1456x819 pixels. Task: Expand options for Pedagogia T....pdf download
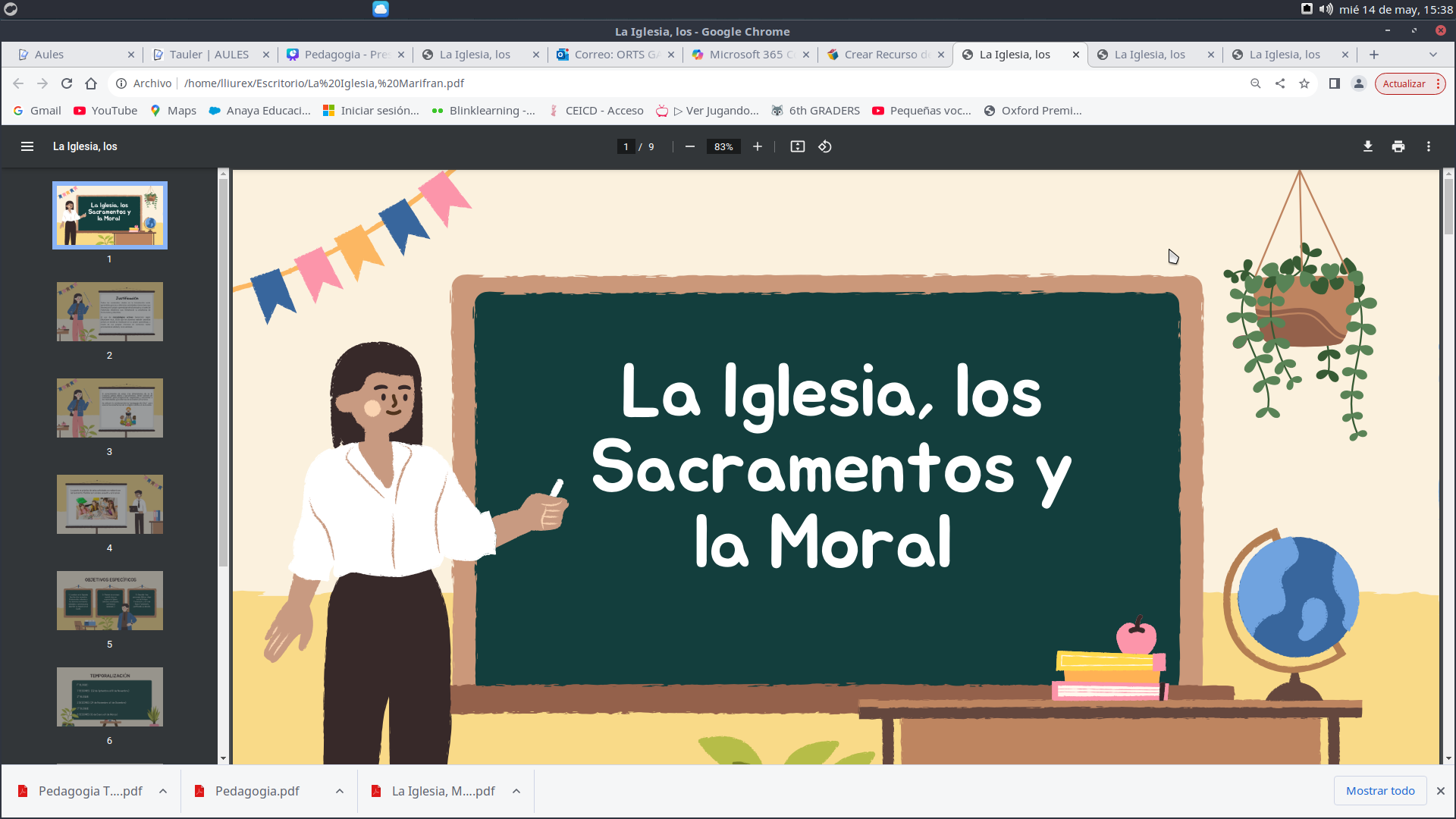pyautogui.click(x=163, y=791)
